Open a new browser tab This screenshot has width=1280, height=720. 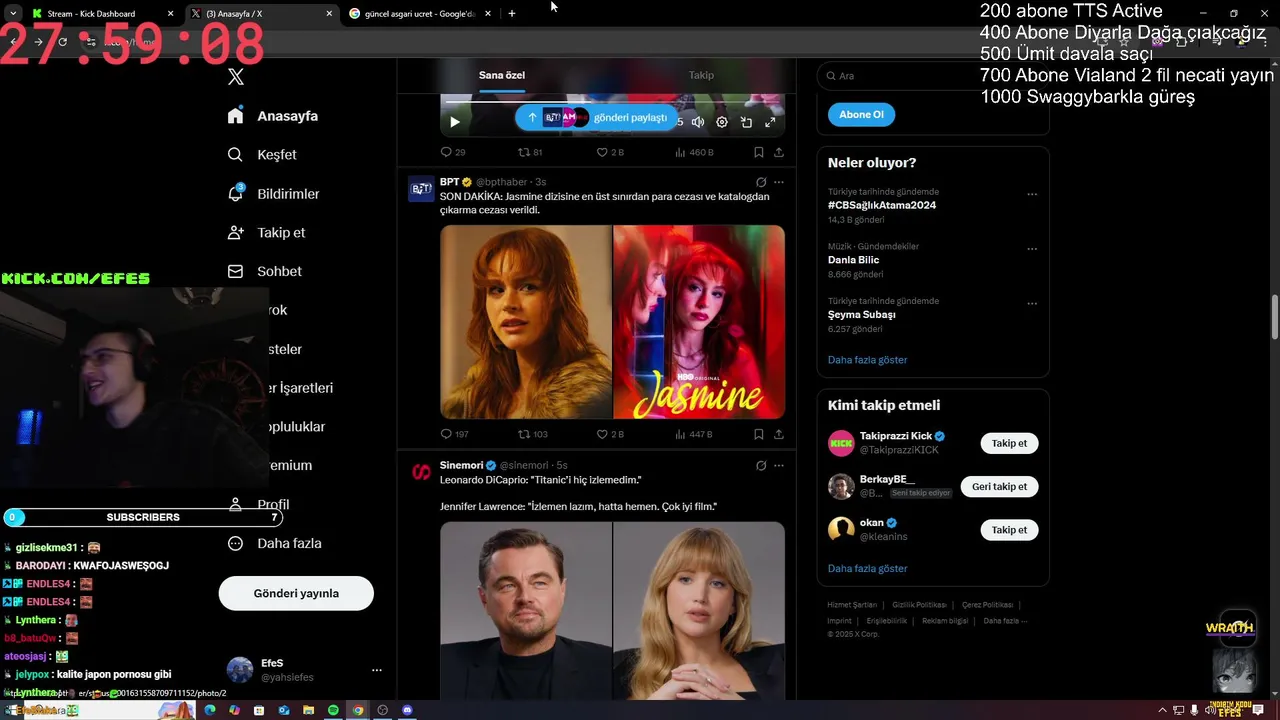pos(512,14)
